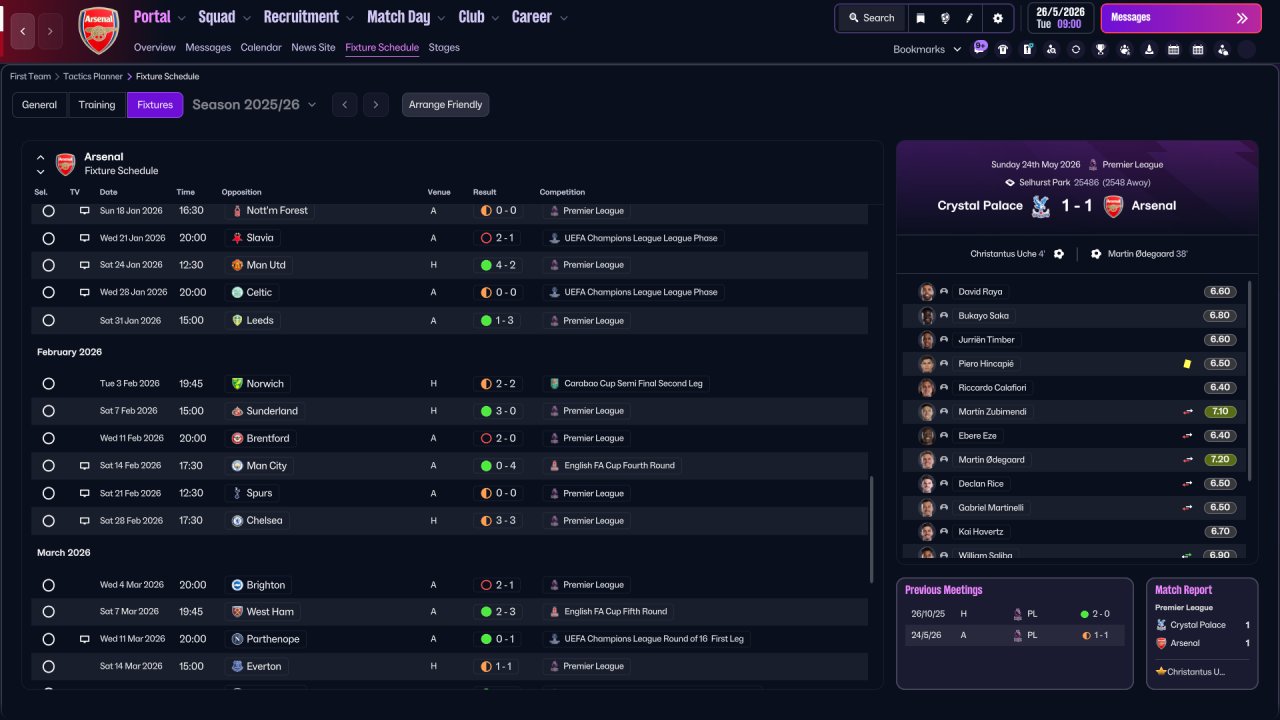Switch to the Training tab
The height and width of the screenshot is (720, 1280).
pyautogui.click(x=97, y=105)
